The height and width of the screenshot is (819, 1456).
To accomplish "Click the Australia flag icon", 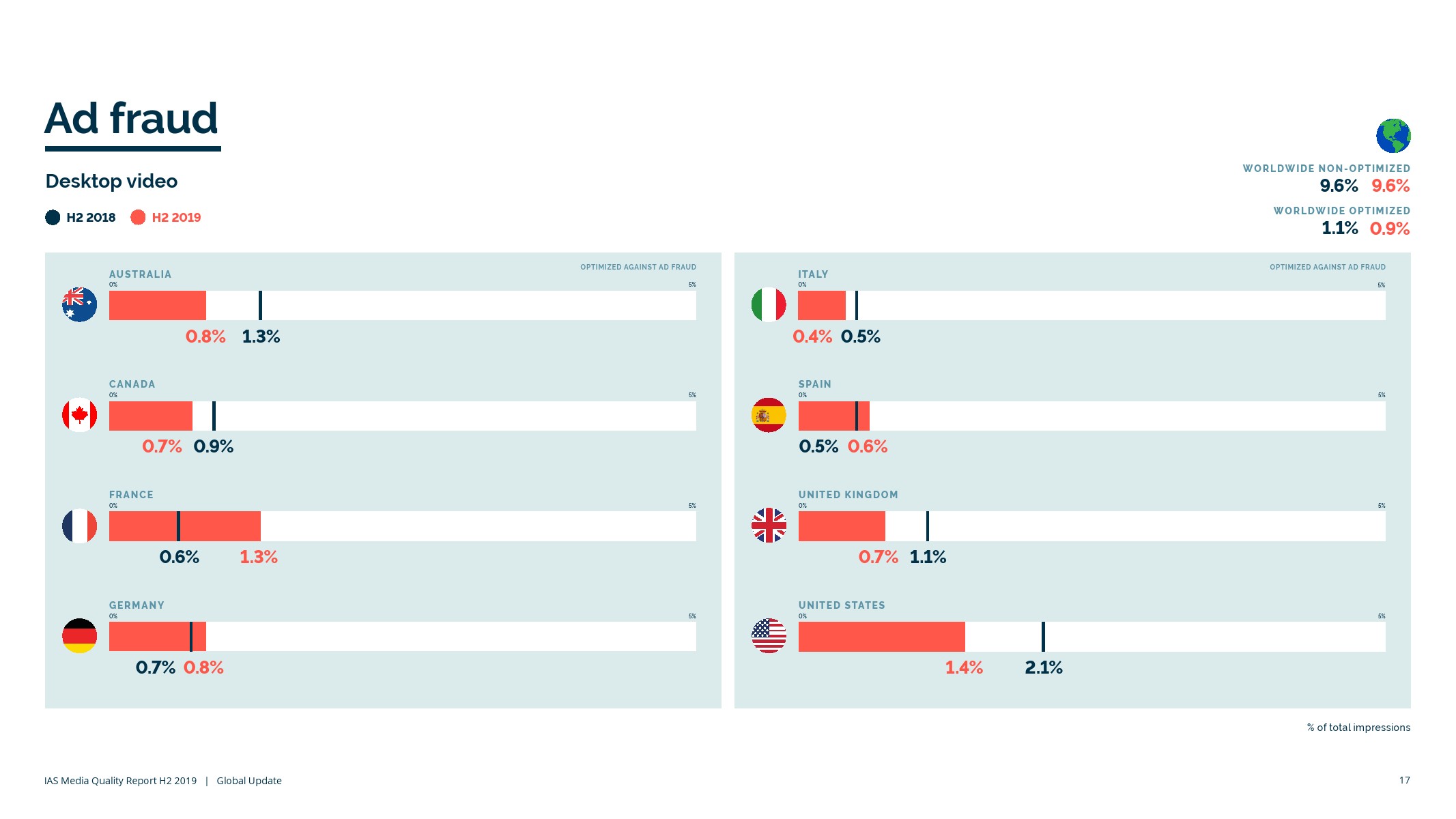I will [79, 304].
